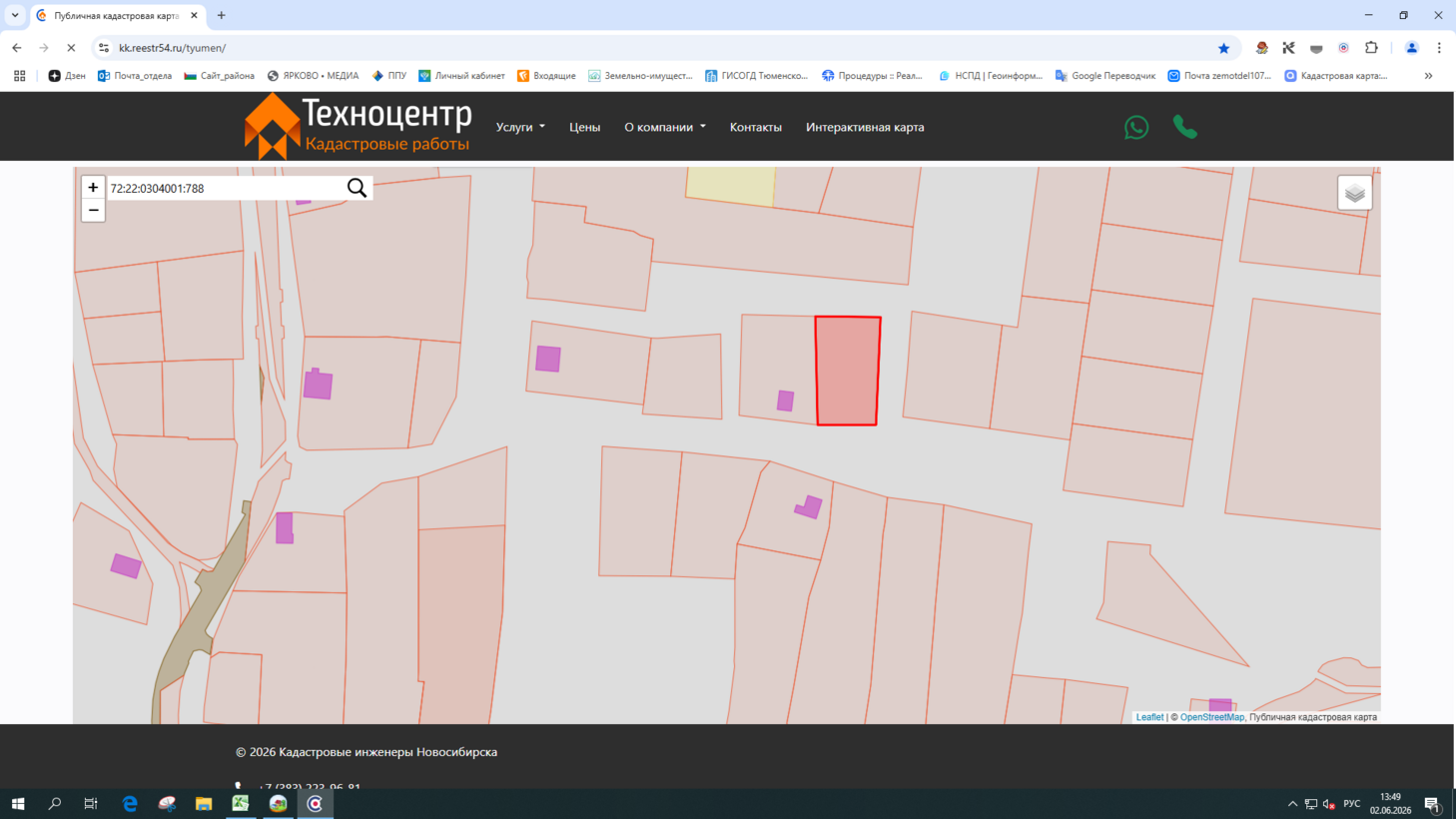This screenshot has height=819, width=1456.
Task: Click the green phone call icon
Action: point(1185,127)
